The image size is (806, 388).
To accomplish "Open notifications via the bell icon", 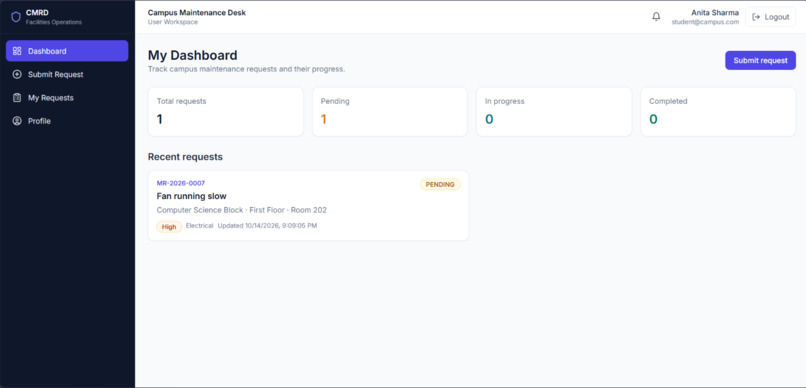I will click(x=656, y=17).
